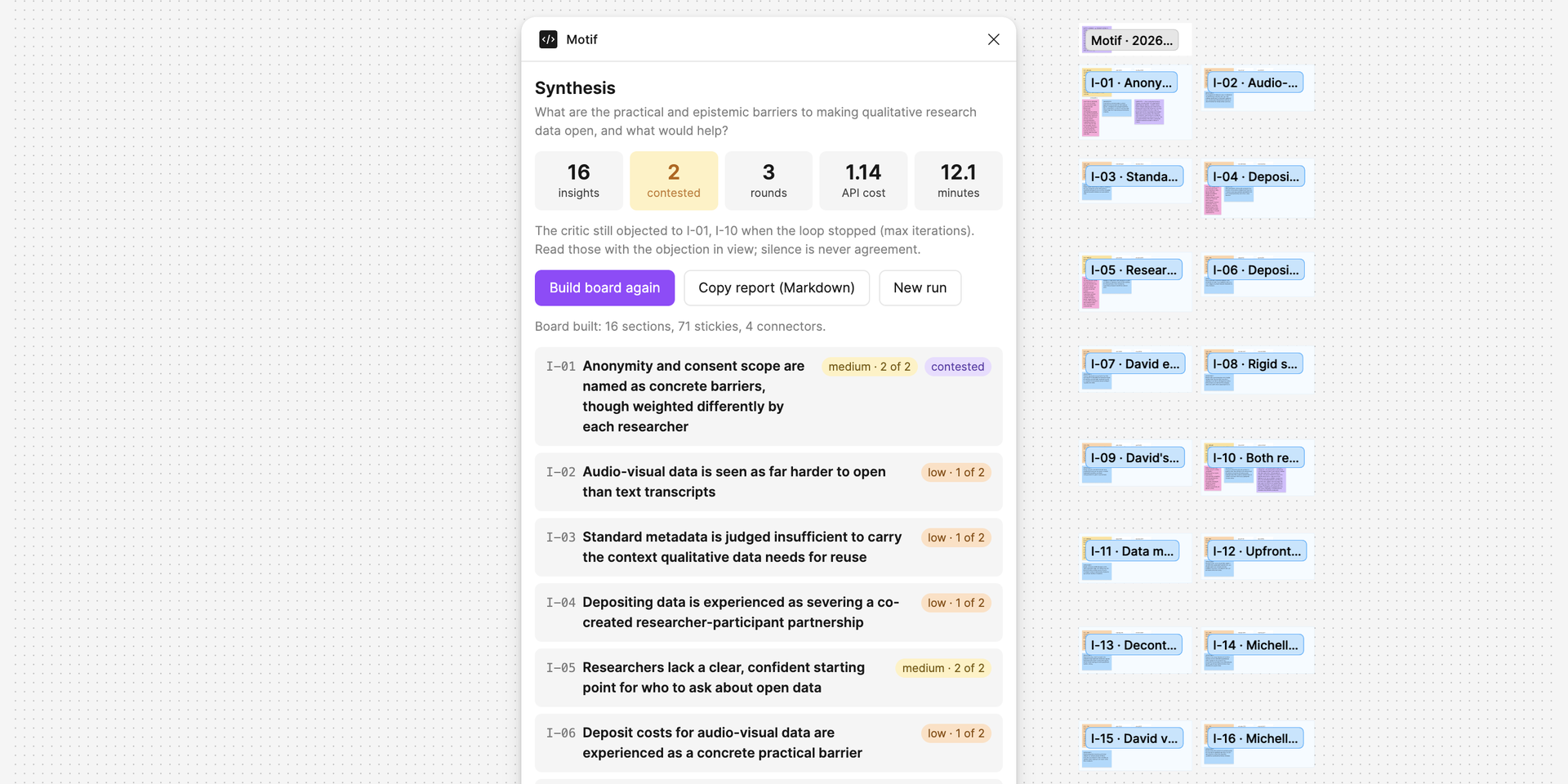Click the Synthesis heading
The height and width of the screenshot is (784, 1568).
(x=575, y=88)
